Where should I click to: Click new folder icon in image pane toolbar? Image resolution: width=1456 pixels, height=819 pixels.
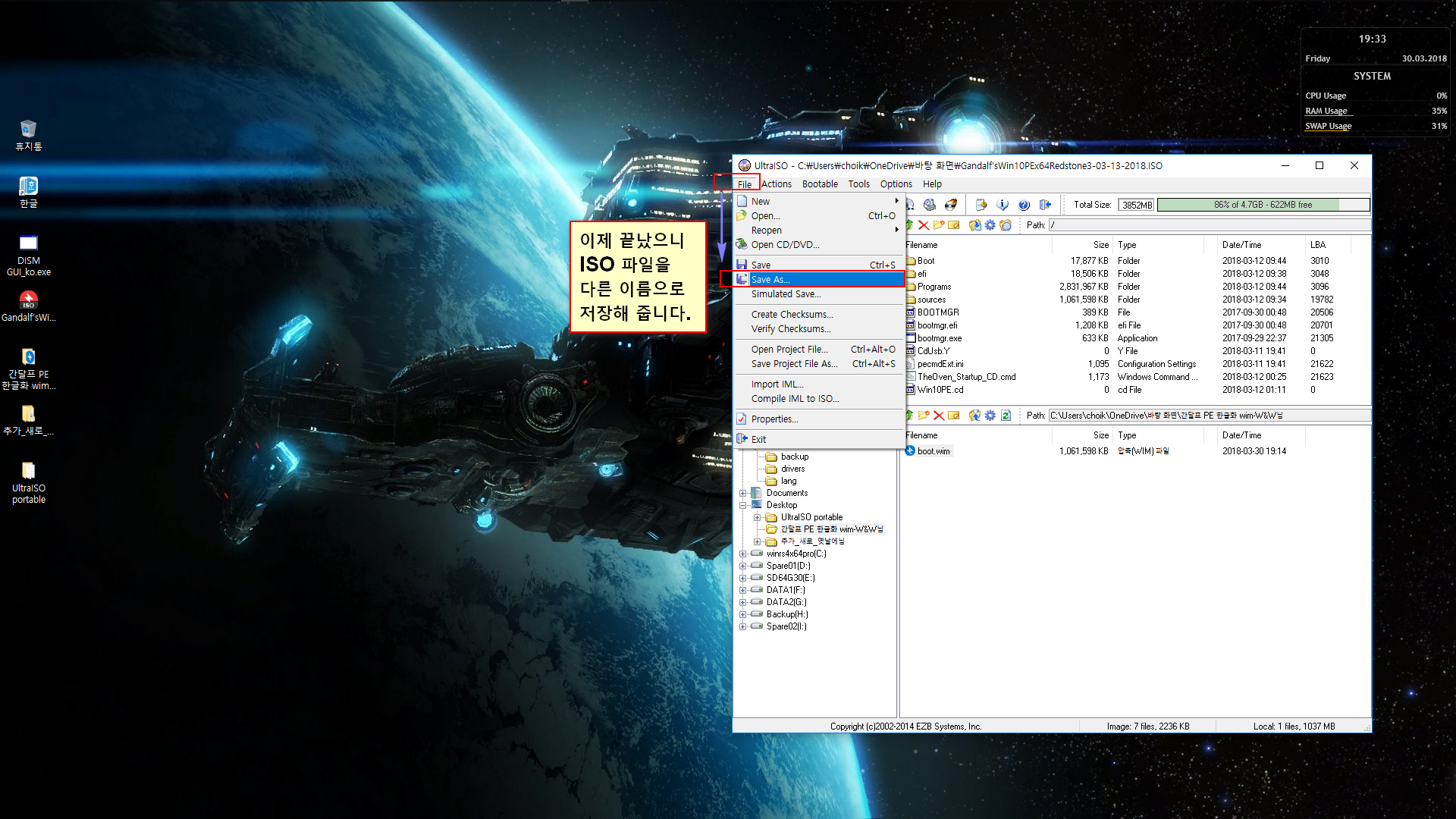[x=939, y=225]
